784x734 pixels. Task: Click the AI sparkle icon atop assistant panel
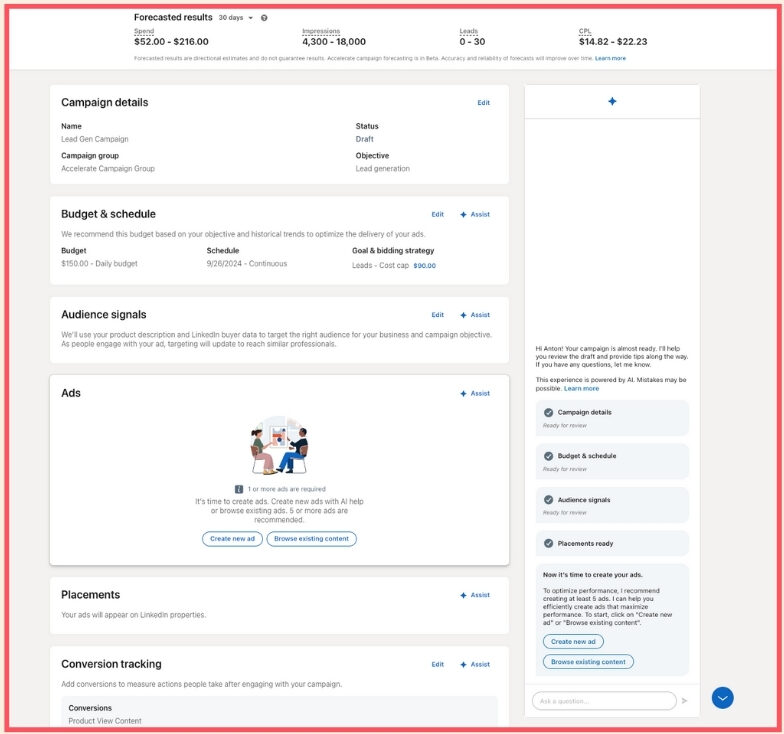(612, 102)
